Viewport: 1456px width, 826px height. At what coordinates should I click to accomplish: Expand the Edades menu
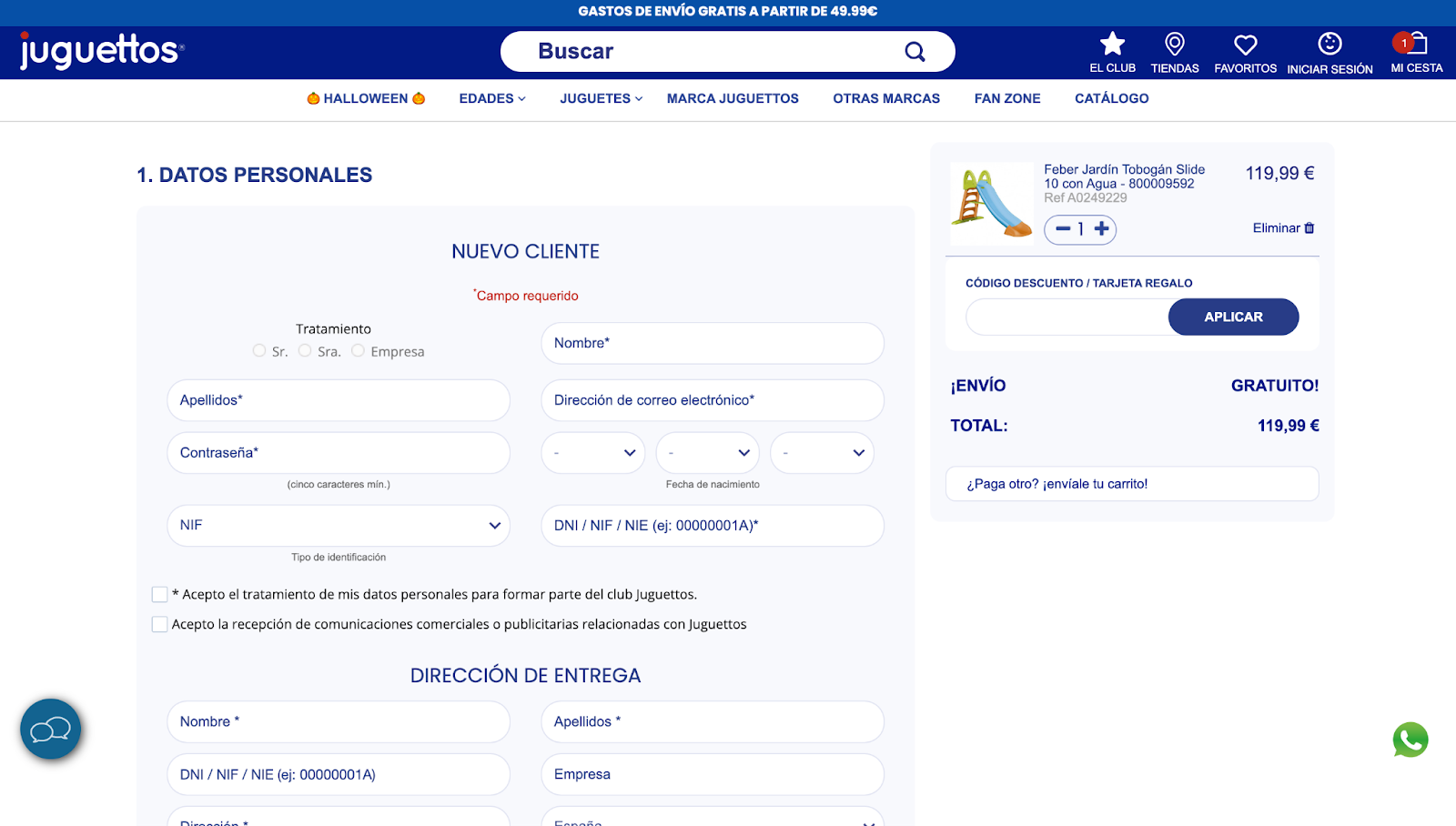pyautogui.click(x=492, y=98)
